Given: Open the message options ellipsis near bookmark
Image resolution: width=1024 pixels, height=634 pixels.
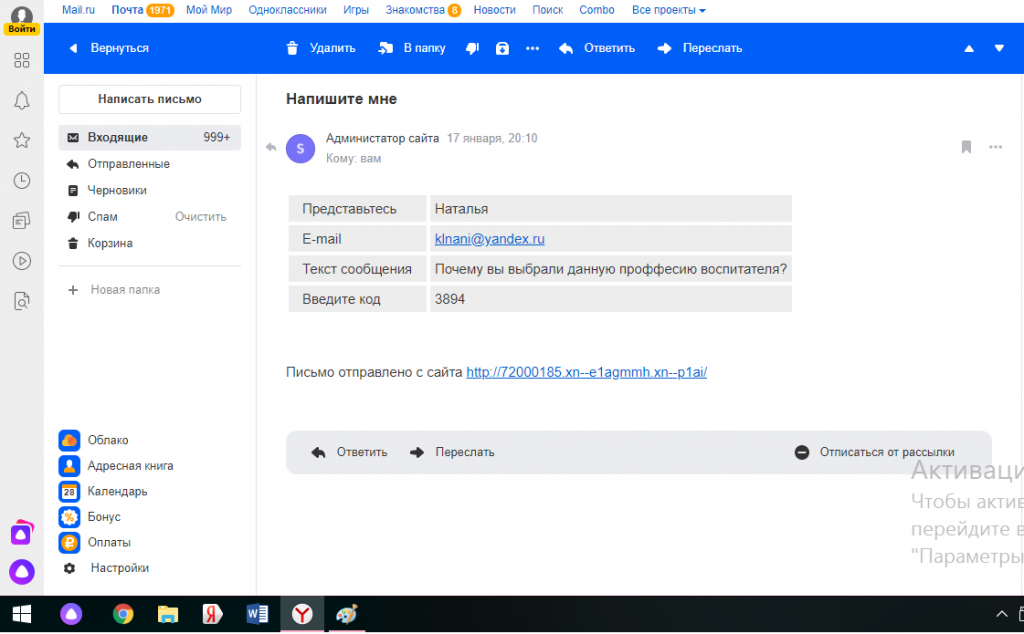Looking at the screenshot, I should 995,147.
